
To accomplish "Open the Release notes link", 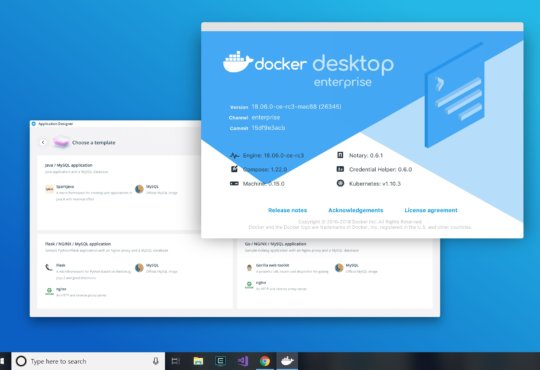I will [x=287, y=210].
